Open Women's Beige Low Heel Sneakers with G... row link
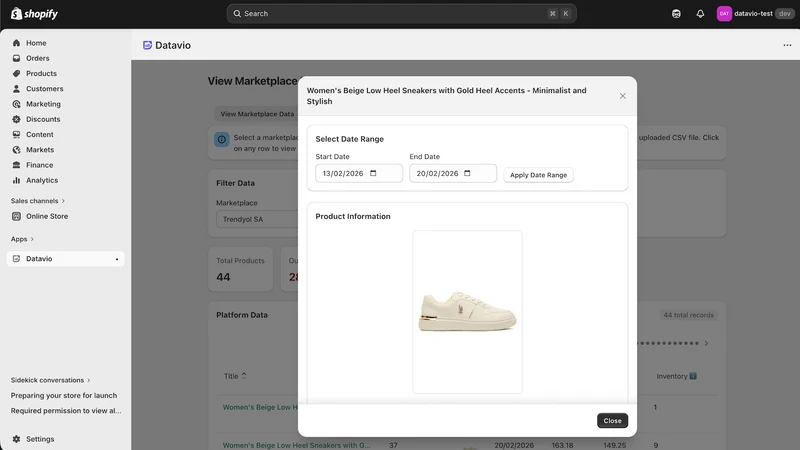 [x=296, y=445]
